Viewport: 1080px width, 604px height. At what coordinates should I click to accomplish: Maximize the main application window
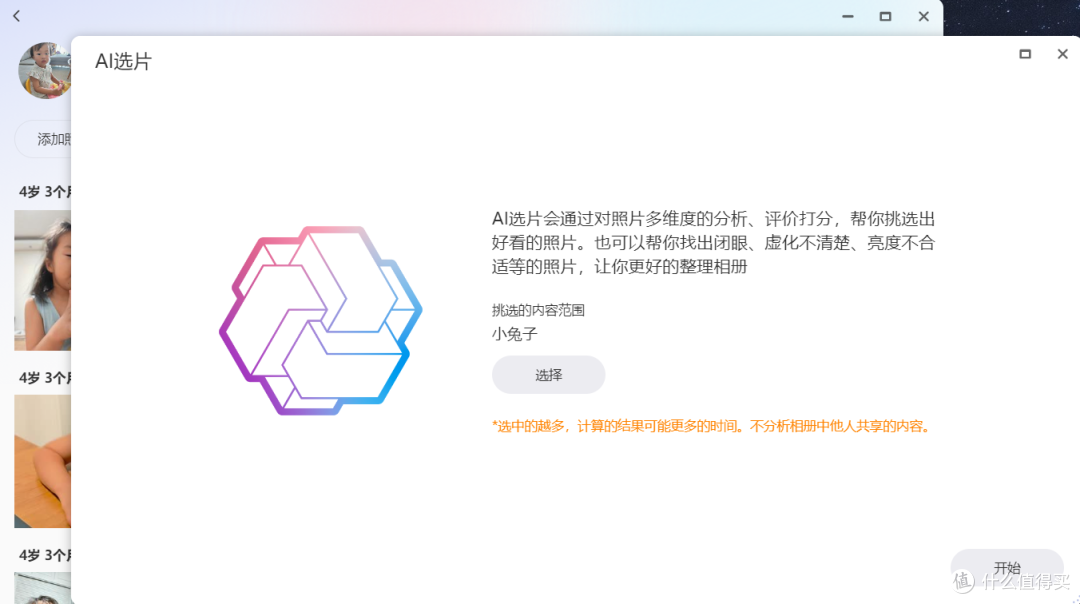(884, 17)
